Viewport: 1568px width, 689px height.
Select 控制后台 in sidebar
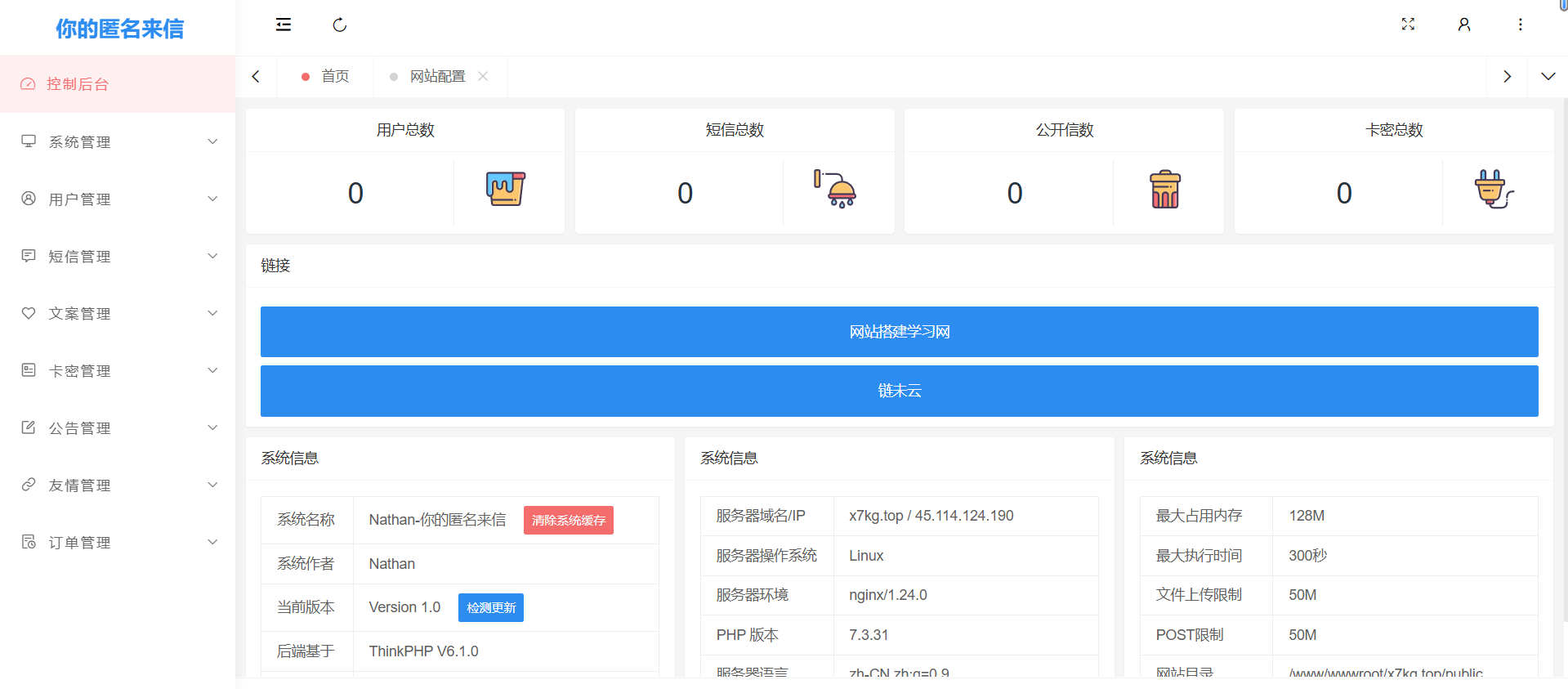(118, 84)
